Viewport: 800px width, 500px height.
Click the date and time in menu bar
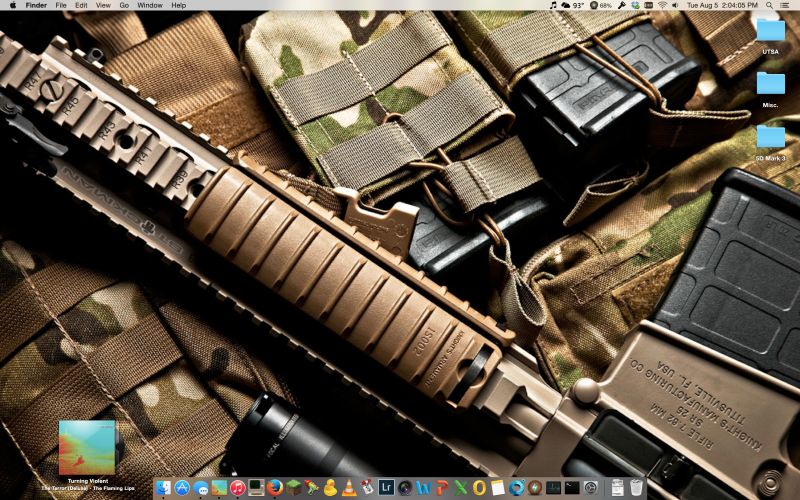[722, 5]
